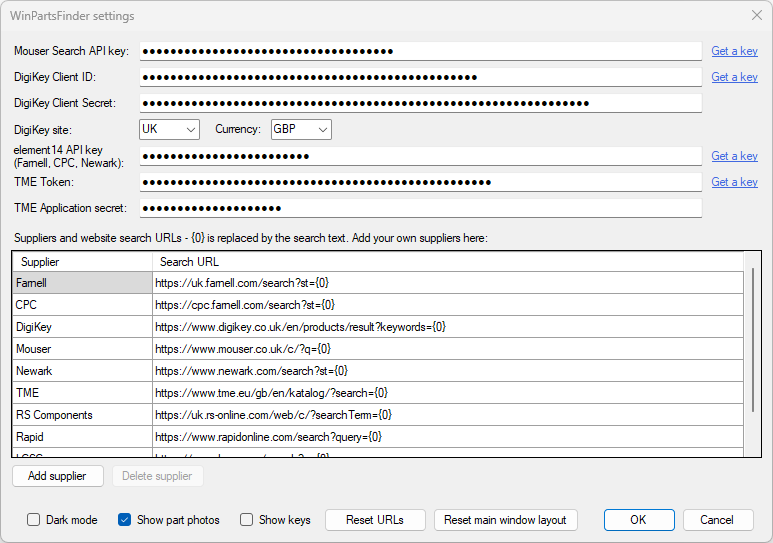Click the Cancel button

pos(718,520)
